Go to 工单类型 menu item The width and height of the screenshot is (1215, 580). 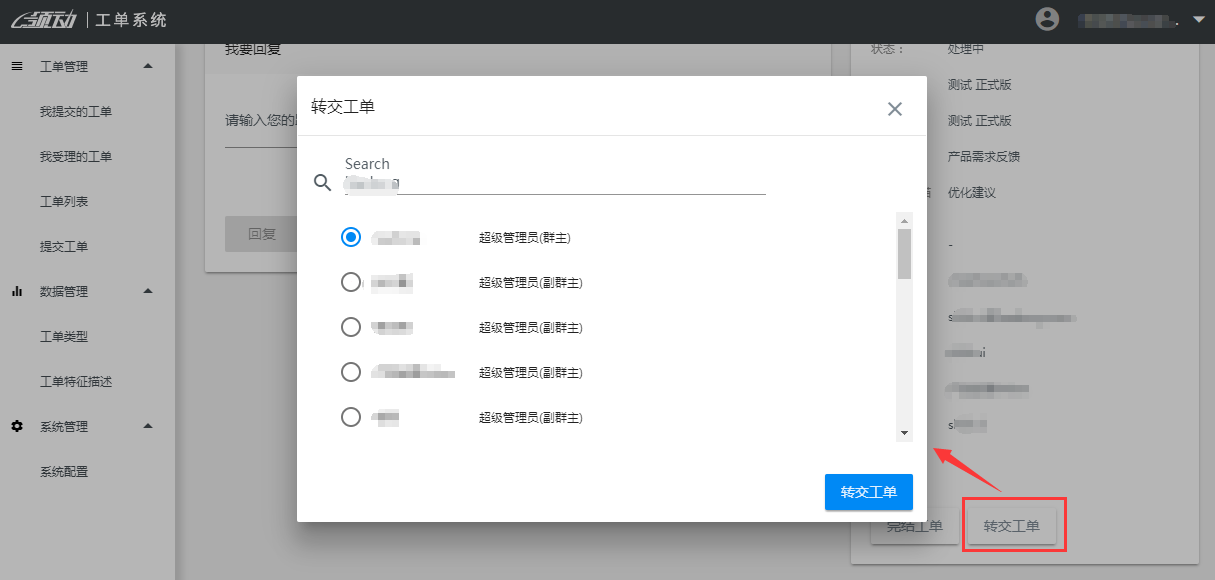point(64,337)
